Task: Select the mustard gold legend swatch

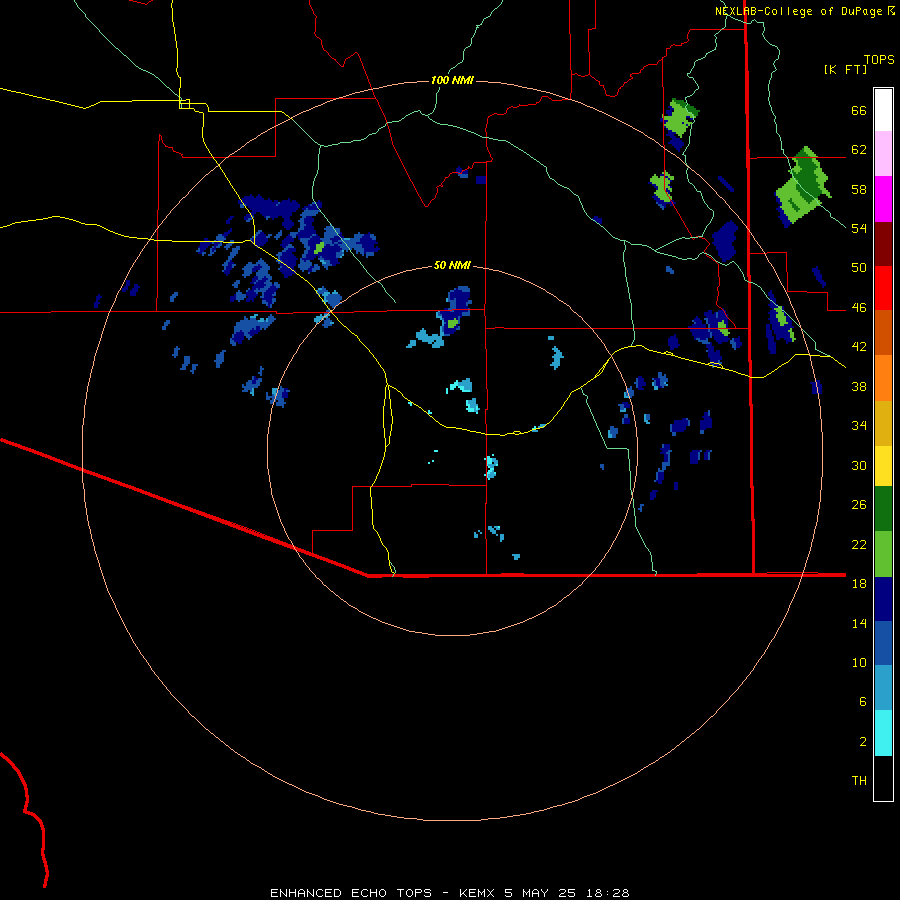Action: pos(883,423)
